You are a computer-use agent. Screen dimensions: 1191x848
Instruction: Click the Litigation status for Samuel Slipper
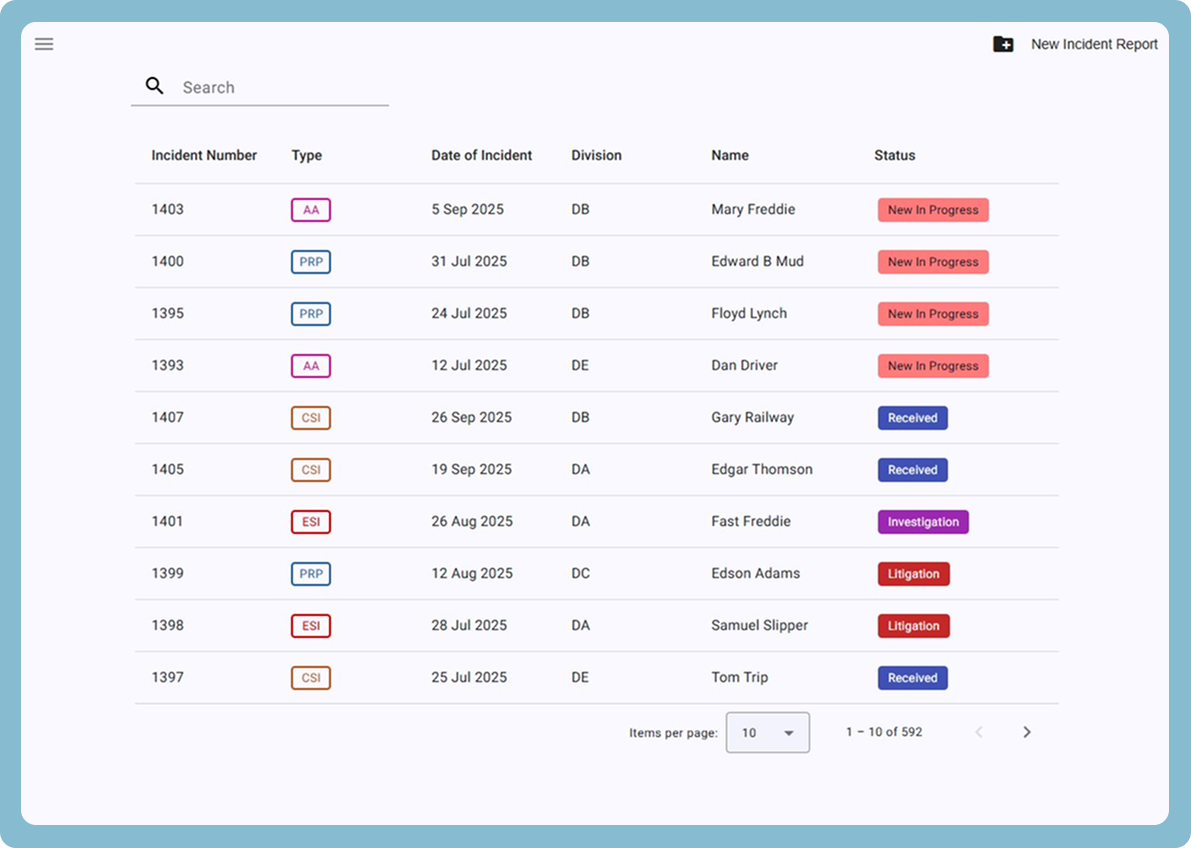click(x=913, y=626)
